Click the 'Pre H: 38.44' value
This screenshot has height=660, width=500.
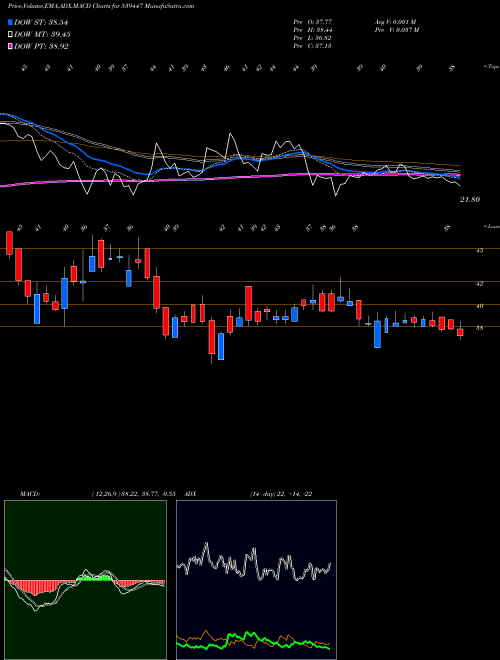pos(313,30)
